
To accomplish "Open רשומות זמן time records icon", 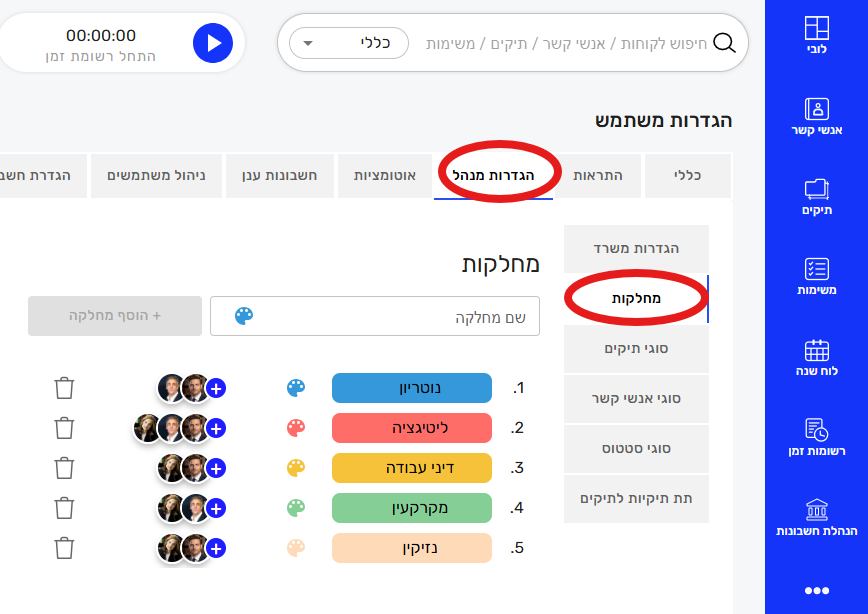I will click(x=816, y=437).
